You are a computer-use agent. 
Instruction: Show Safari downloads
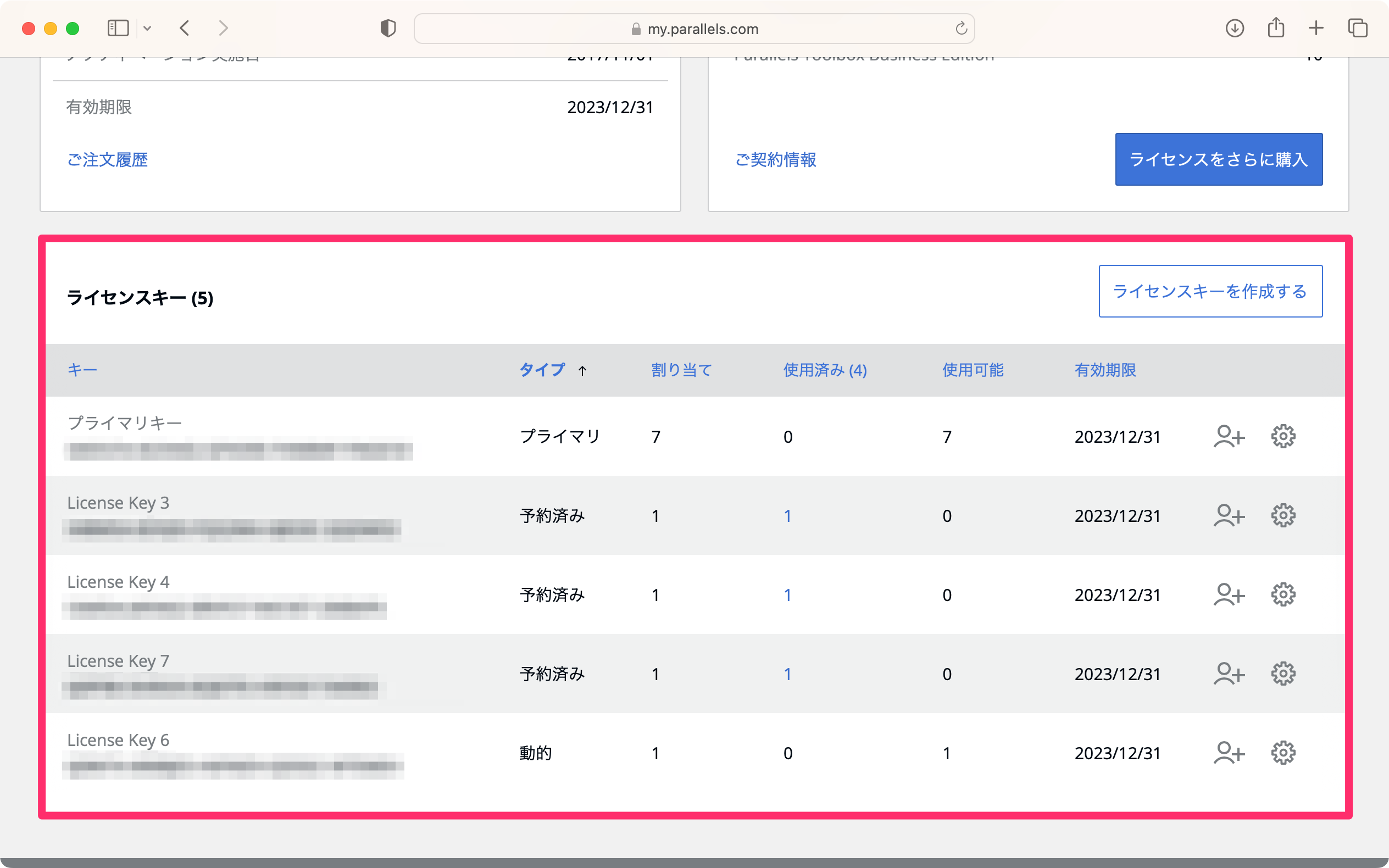1235,28
